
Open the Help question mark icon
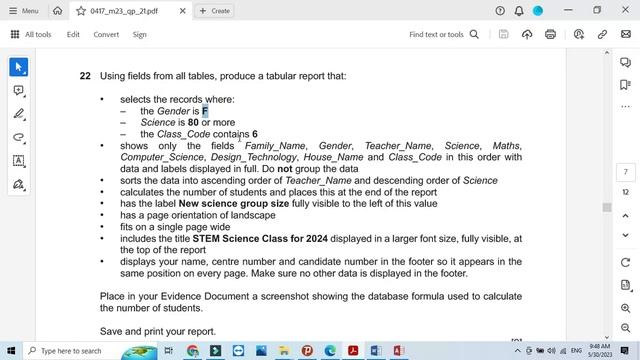click(x=500, y=11)
